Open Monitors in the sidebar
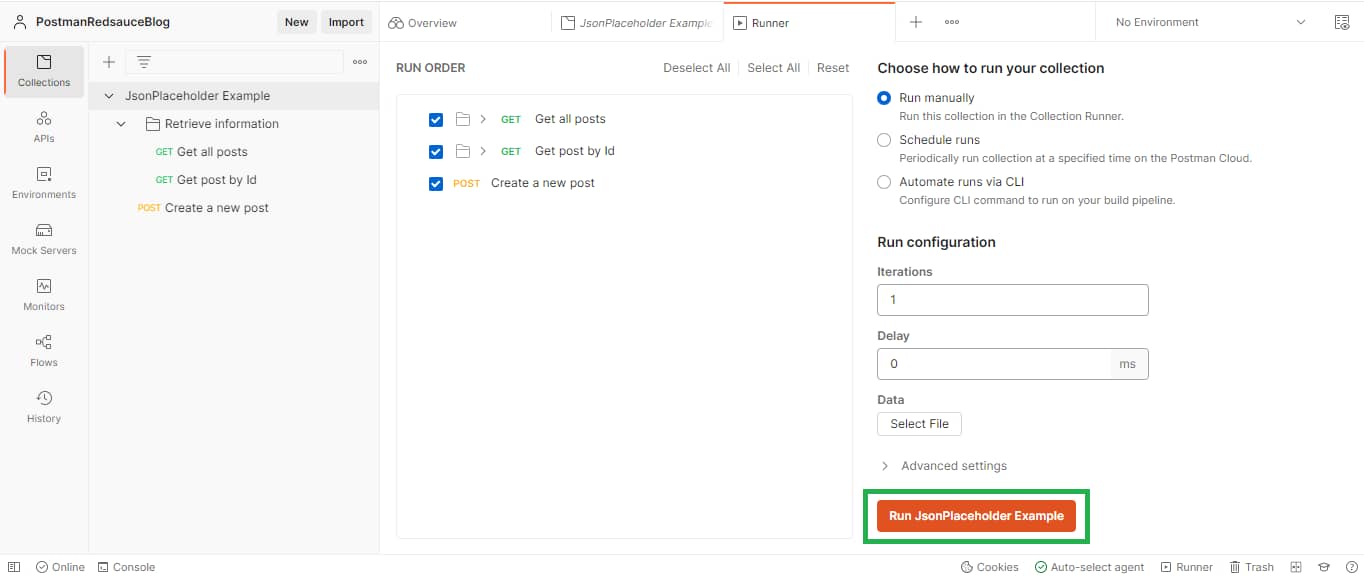Viewport: 1364px width, 579px height. (44, 295)
